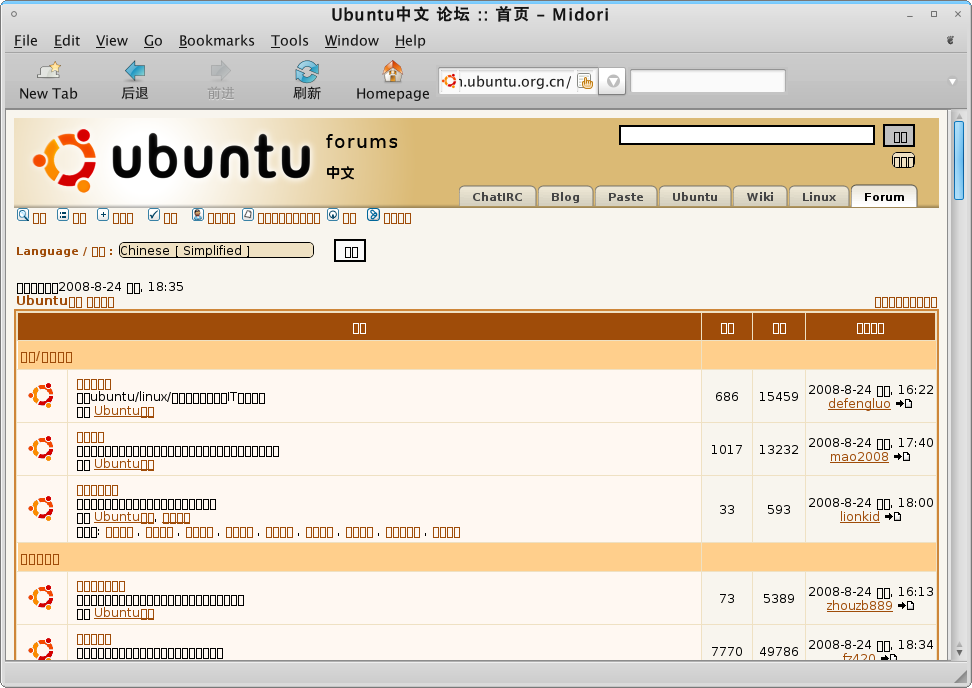Go to Homepage using house icon
Image resolution: width=972 pixels, height=688 pixels.
tap(392, 81)
